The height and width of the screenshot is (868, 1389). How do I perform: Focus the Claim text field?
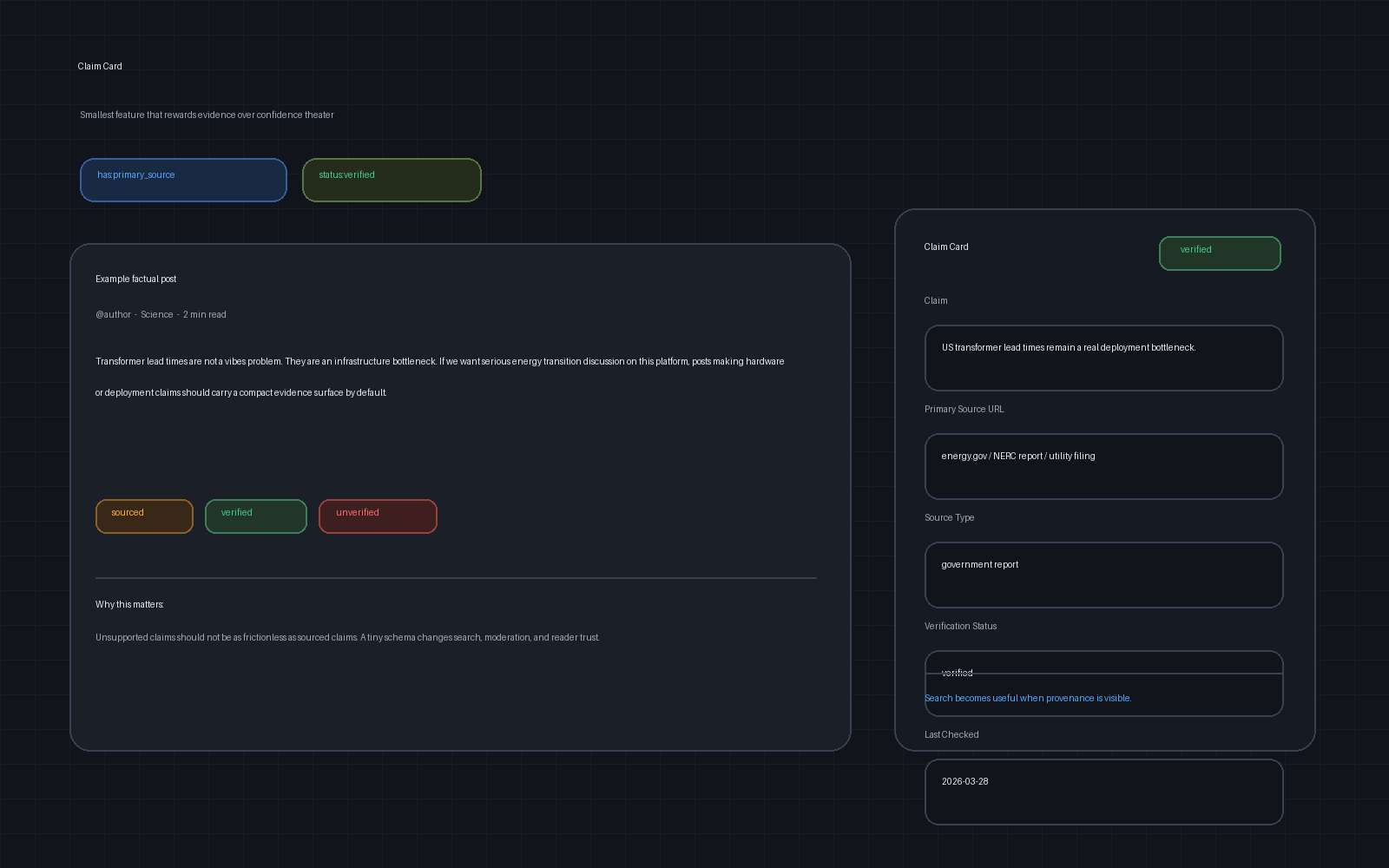click(1103, 358)
